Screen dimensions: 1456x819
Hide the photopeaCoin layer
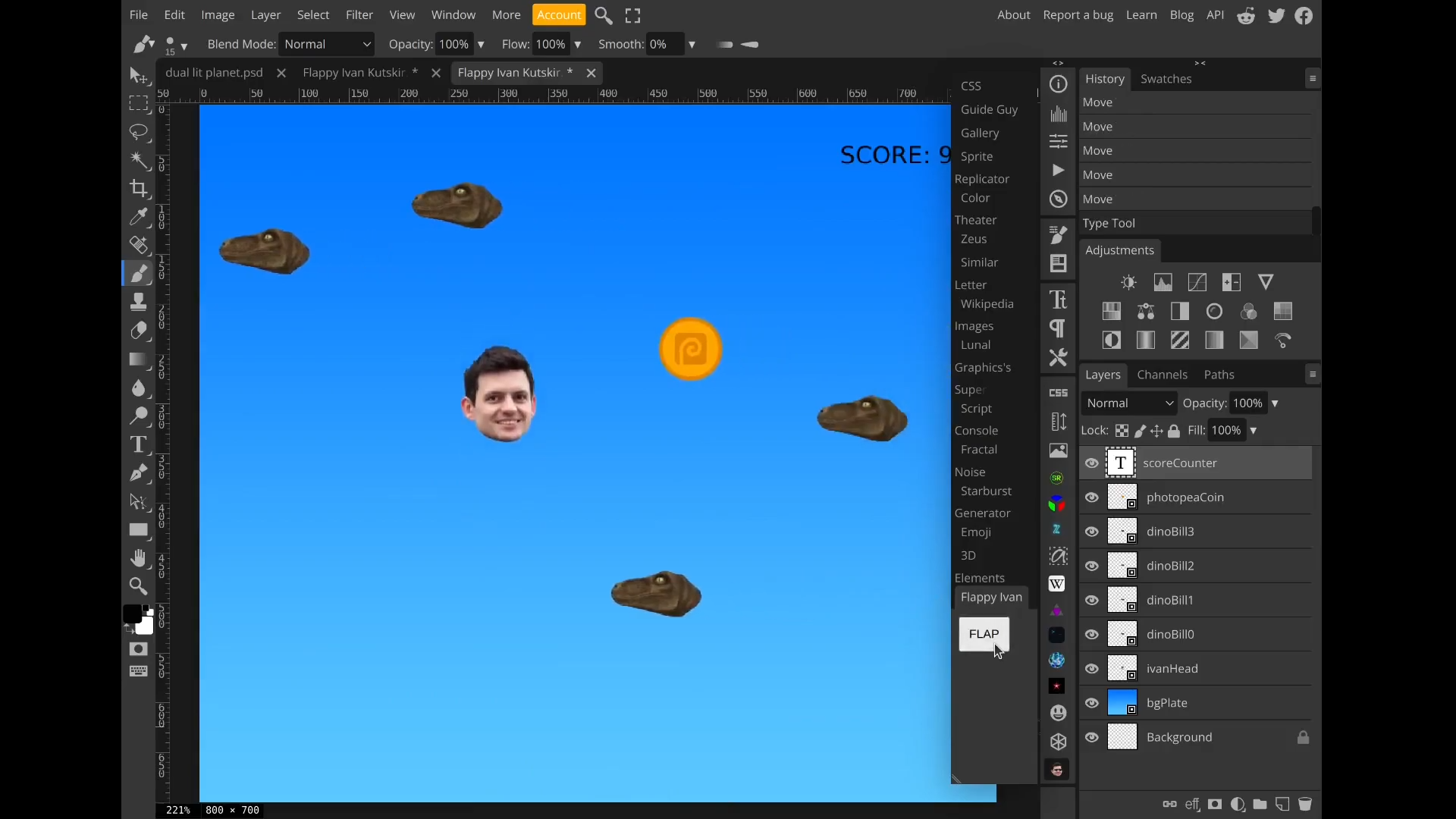pyautogui.click(x=1092, y=497)
